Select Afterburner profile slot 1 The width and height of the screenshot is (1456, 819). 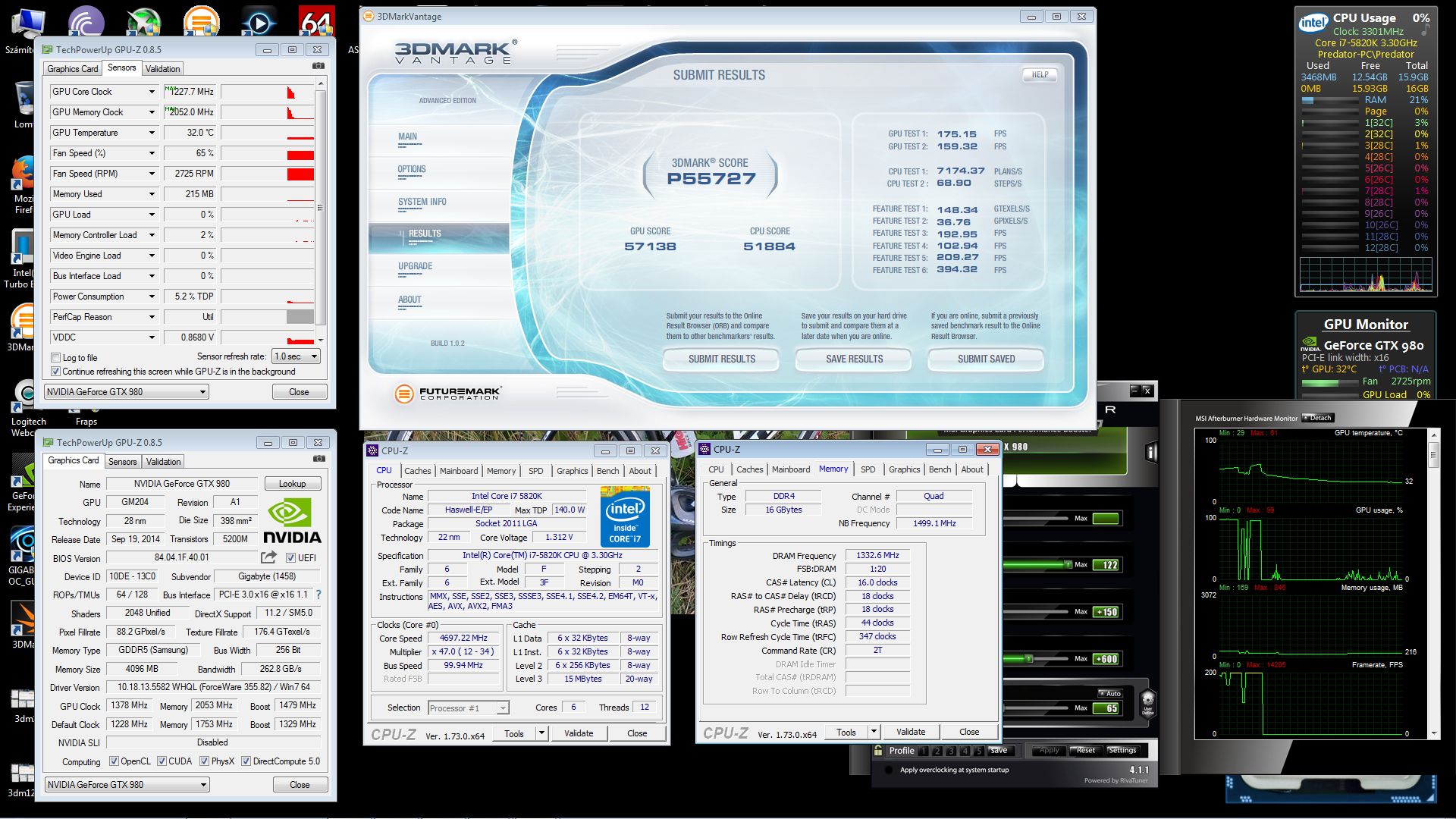tap(923, 751)
